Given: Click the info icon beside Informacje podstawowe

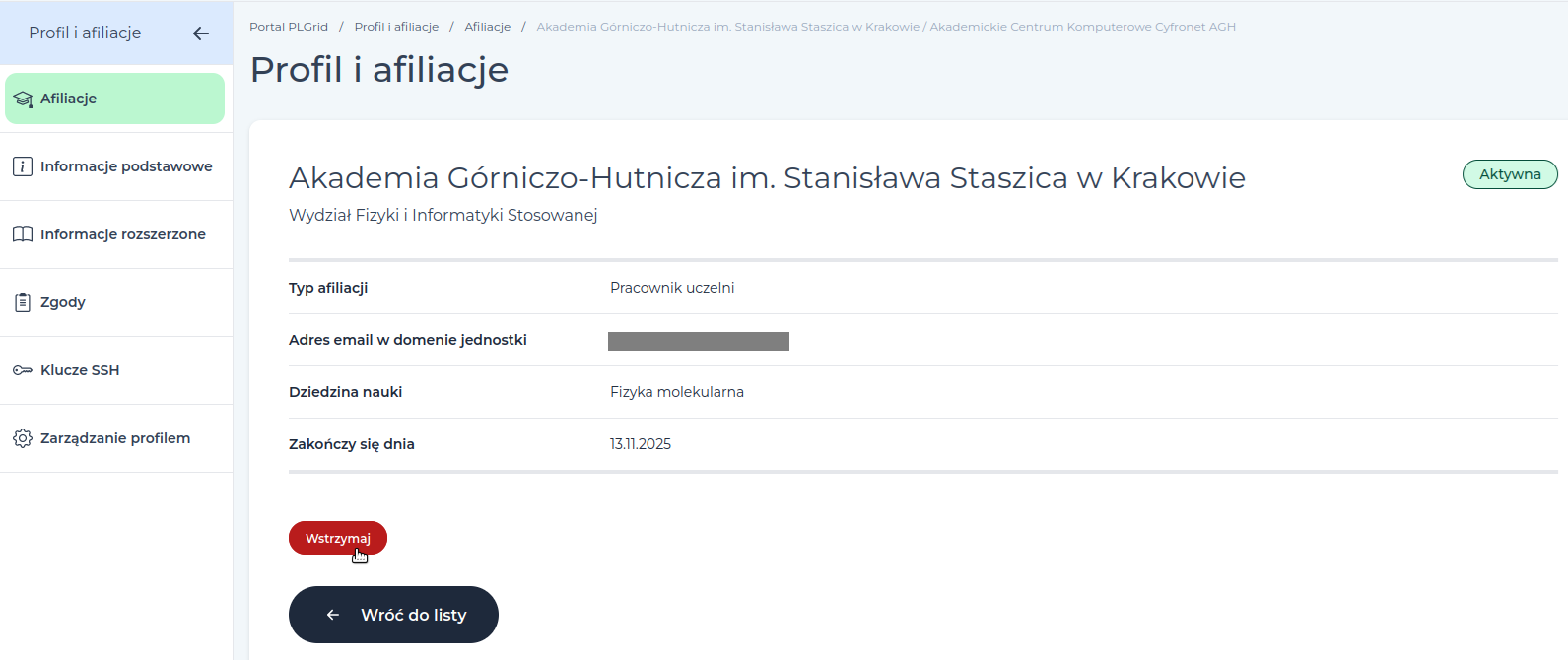Looking at the screenshot, I should click(x=23, y=166).
